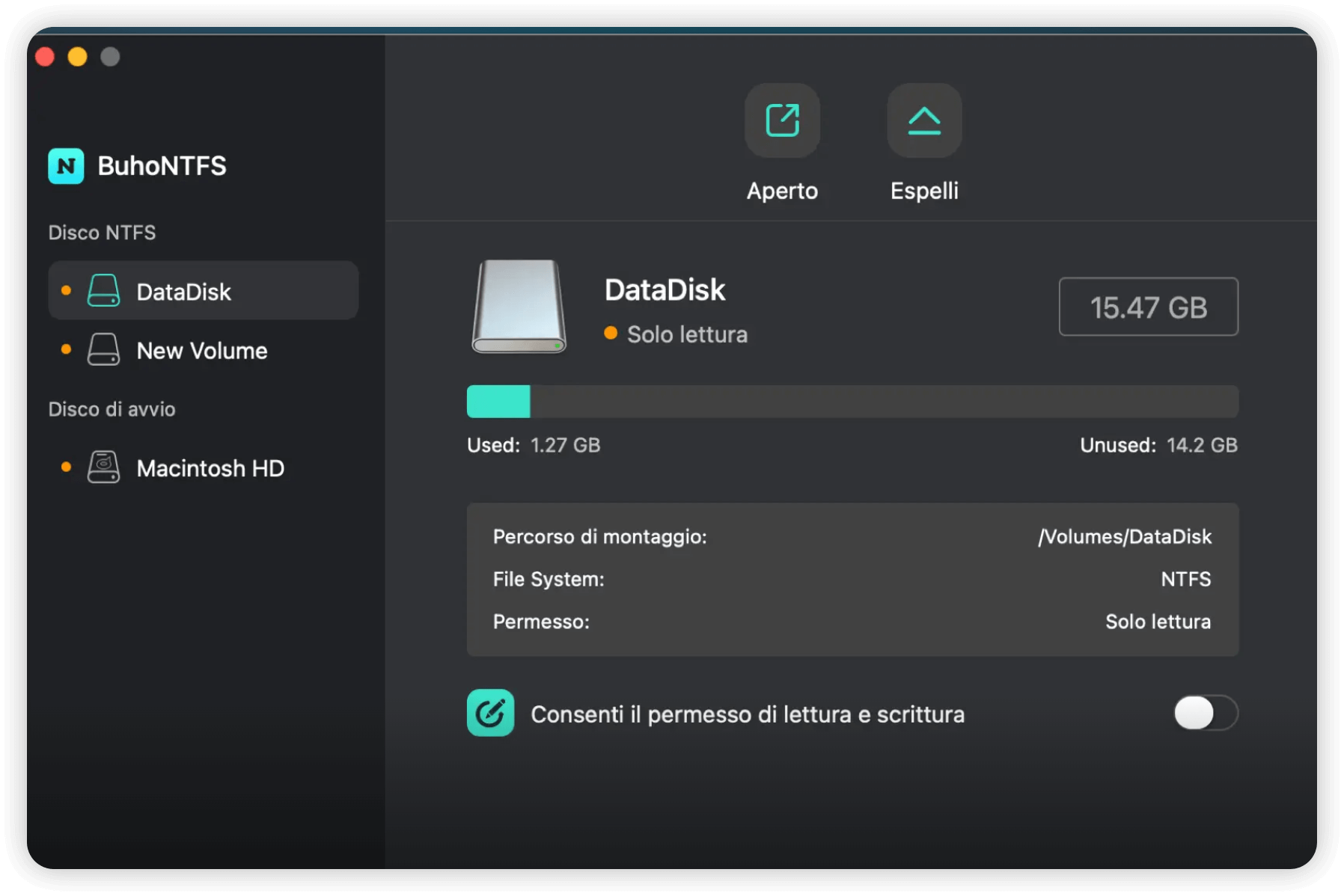Screen dimensions: 1344x896
Task: Click the Consenti il permesso text
Action: pos(748,714)
